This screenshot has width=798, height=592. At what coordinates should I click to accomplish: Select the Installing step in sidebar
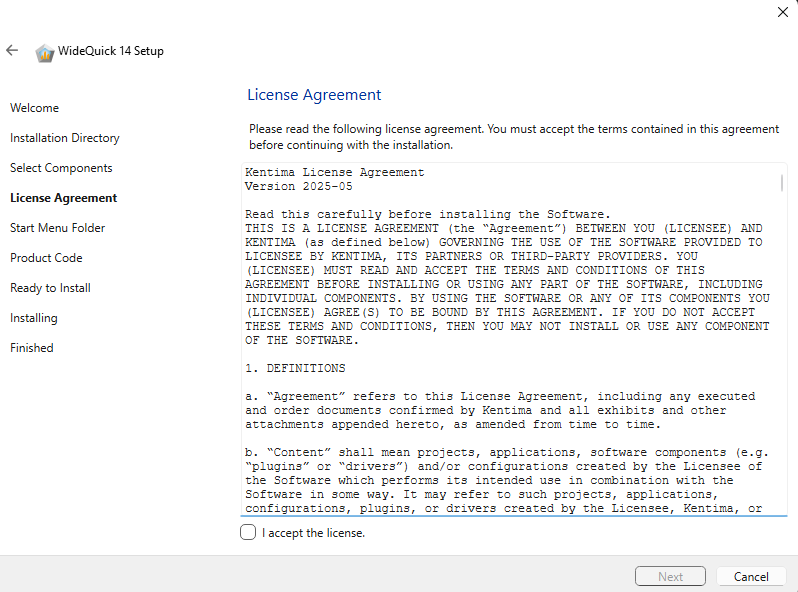[34, 318]
